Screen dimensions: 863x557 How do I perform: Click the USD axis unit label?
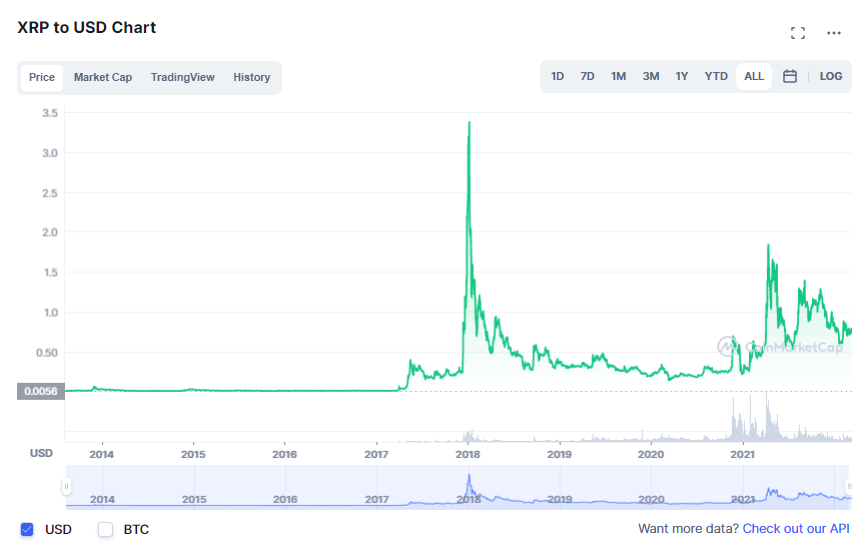coord(41,454)
